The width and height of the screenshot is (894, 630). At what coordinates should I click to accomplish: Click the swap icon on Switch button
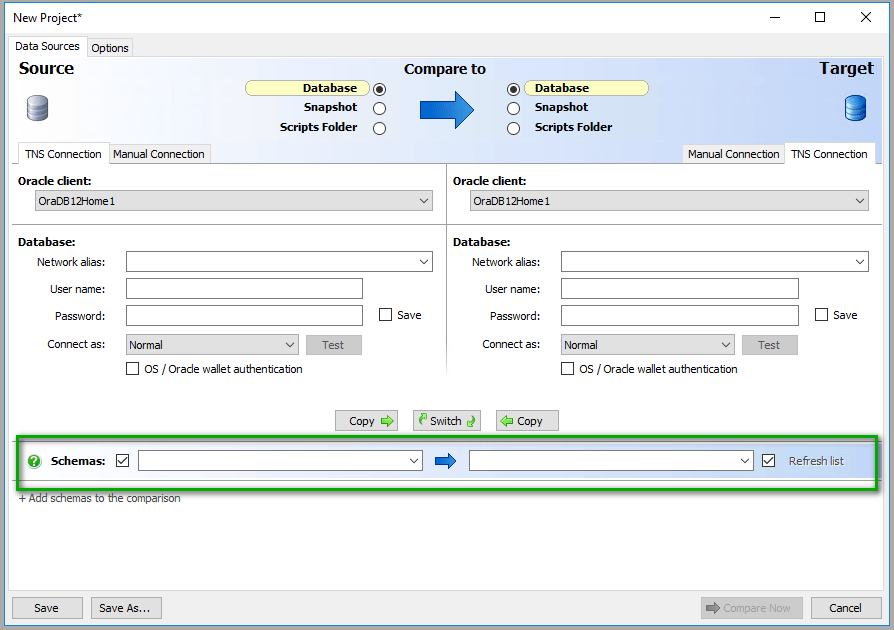pos(421,421)
